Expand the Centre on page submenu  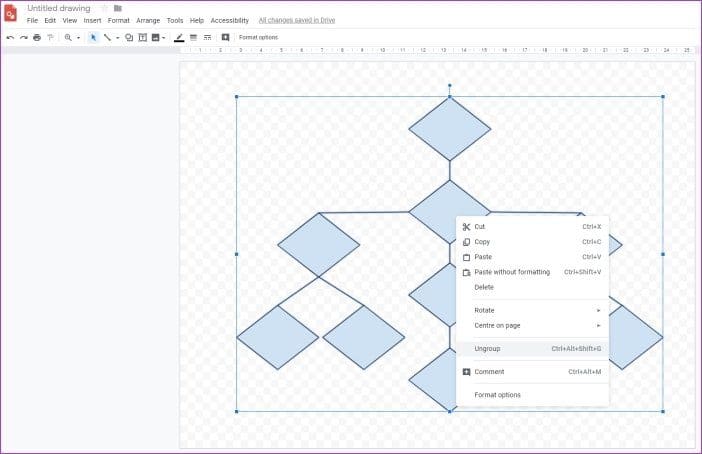click(532, 326)
